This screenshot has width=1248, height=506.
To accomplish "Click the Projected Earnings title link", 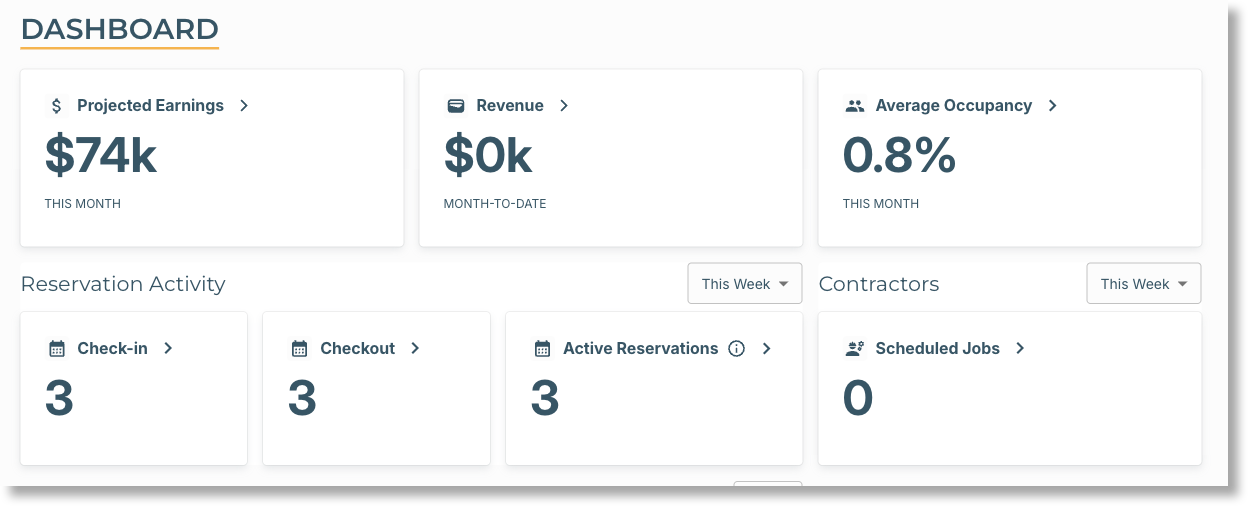I will (x=150, y=106).
